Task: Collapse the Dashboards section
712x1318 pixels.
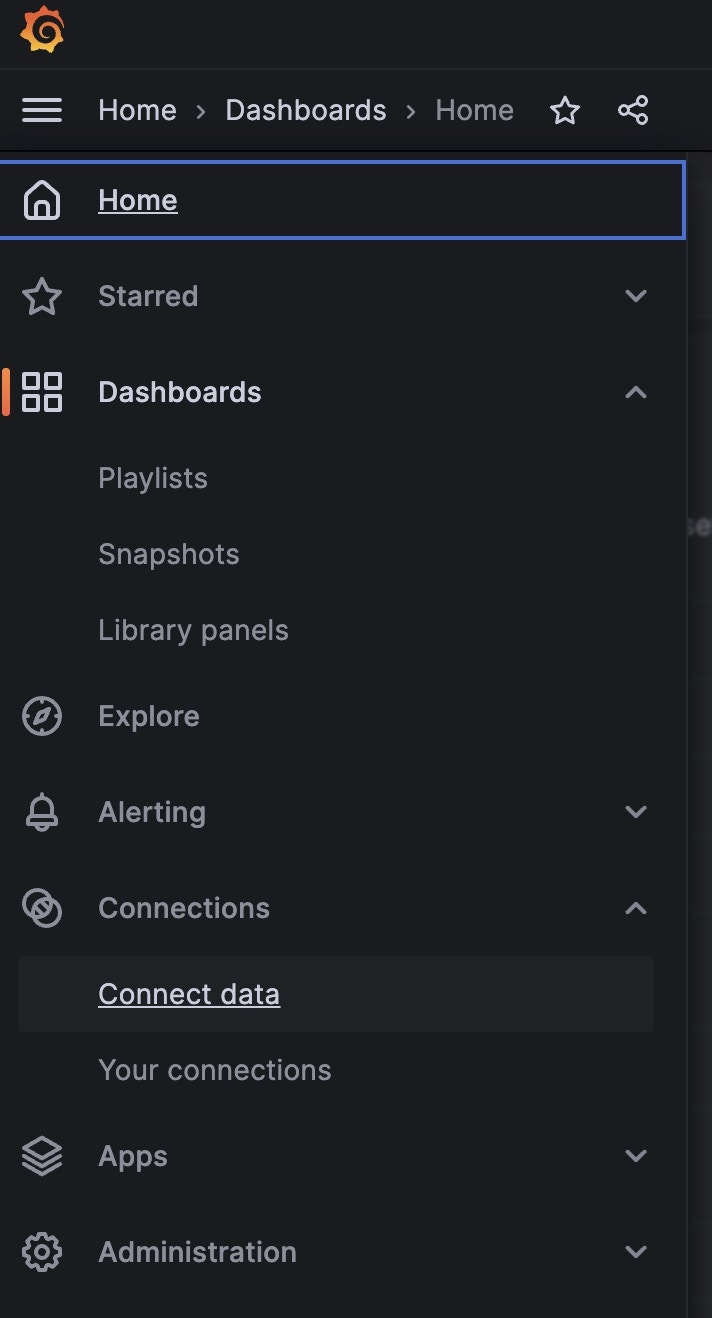Action: (636, 392)
